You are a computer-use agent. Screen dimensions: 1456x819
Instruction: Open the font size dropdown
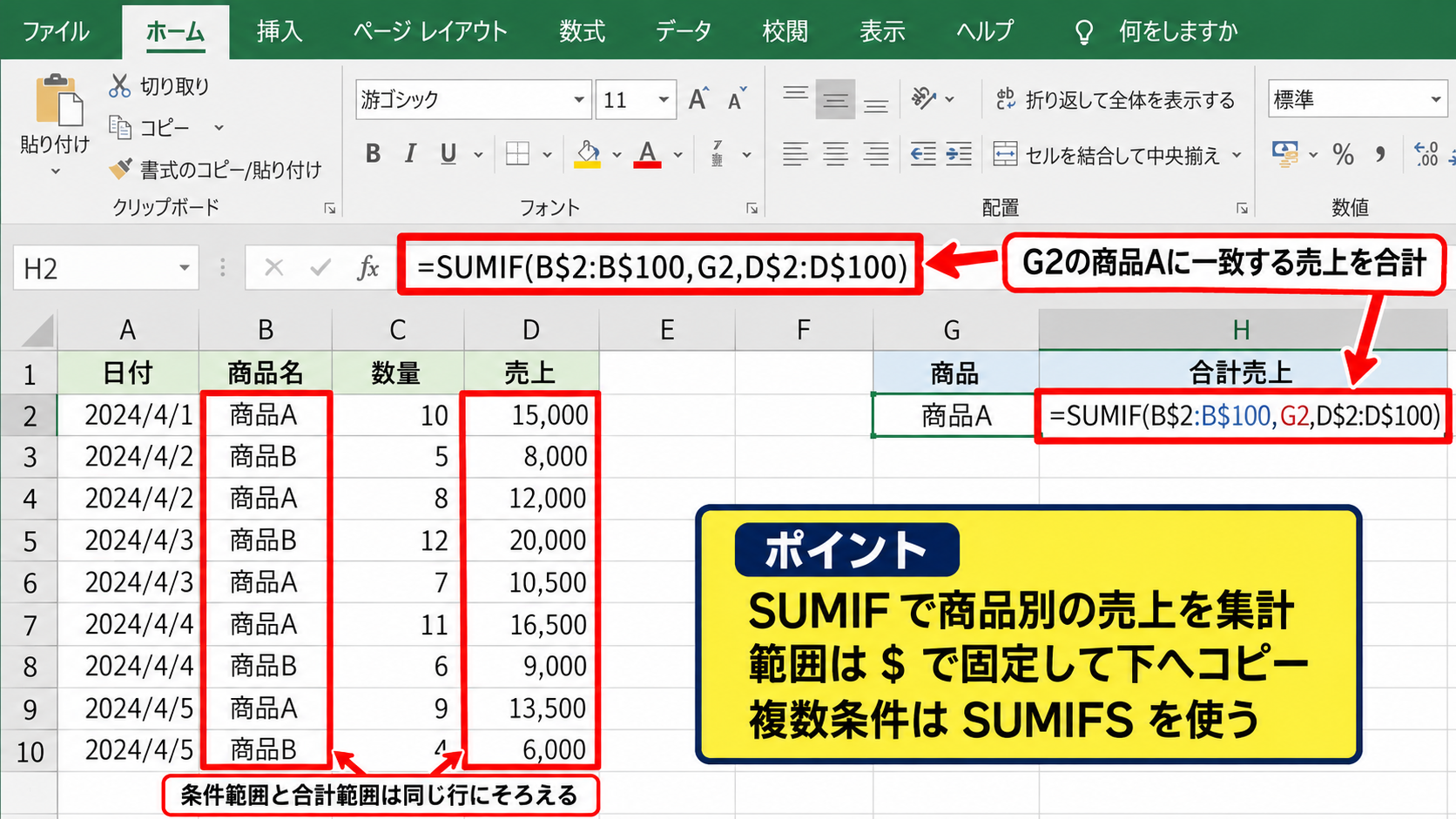(x=664, y=99)
